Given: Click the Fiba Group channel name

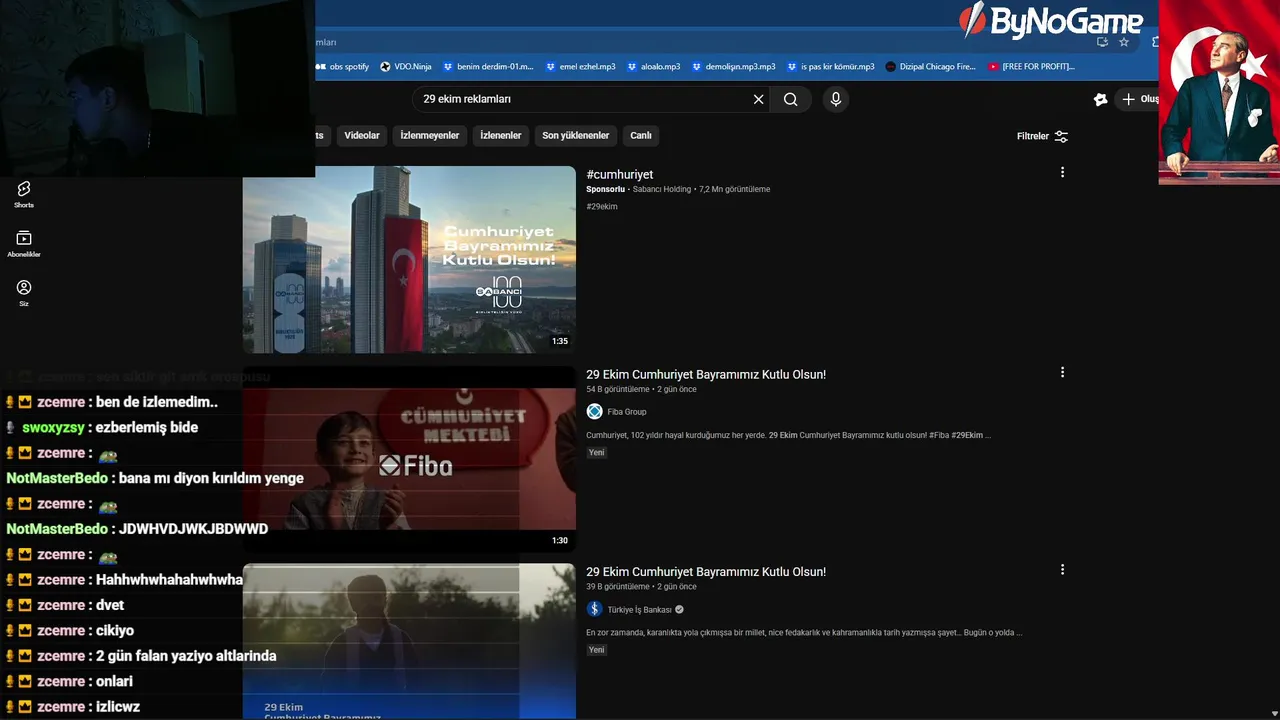Looking at the screenshot, I should coord(627,412).
